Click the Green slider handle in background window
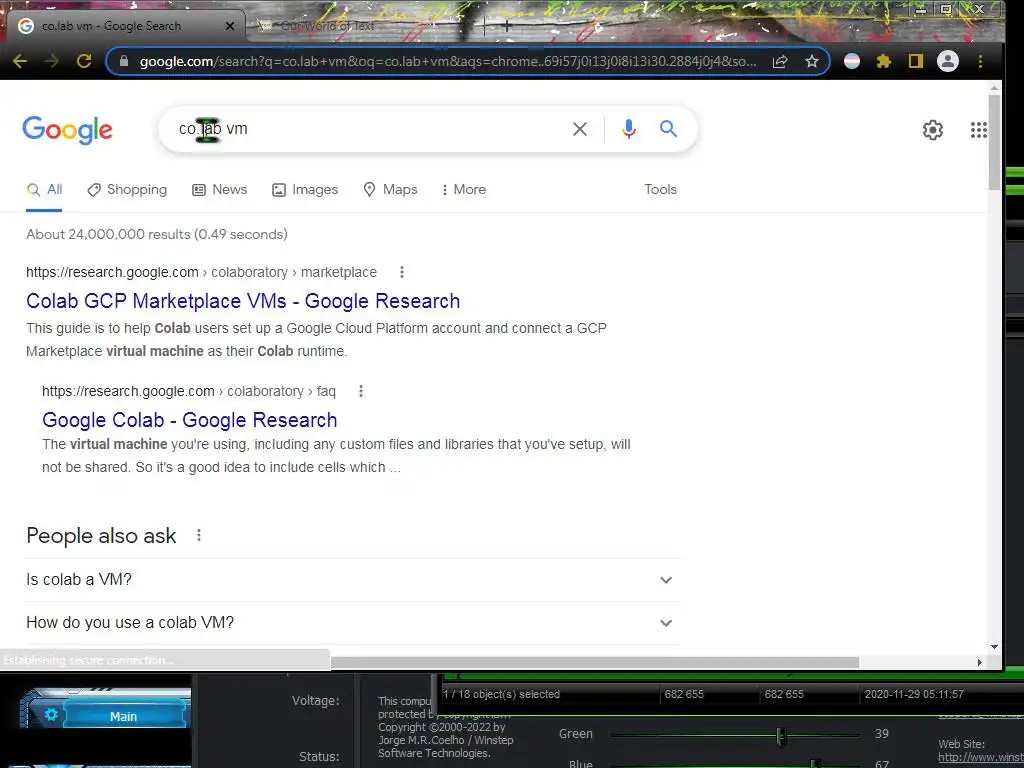1024x768 pixels. pos(780,736)
